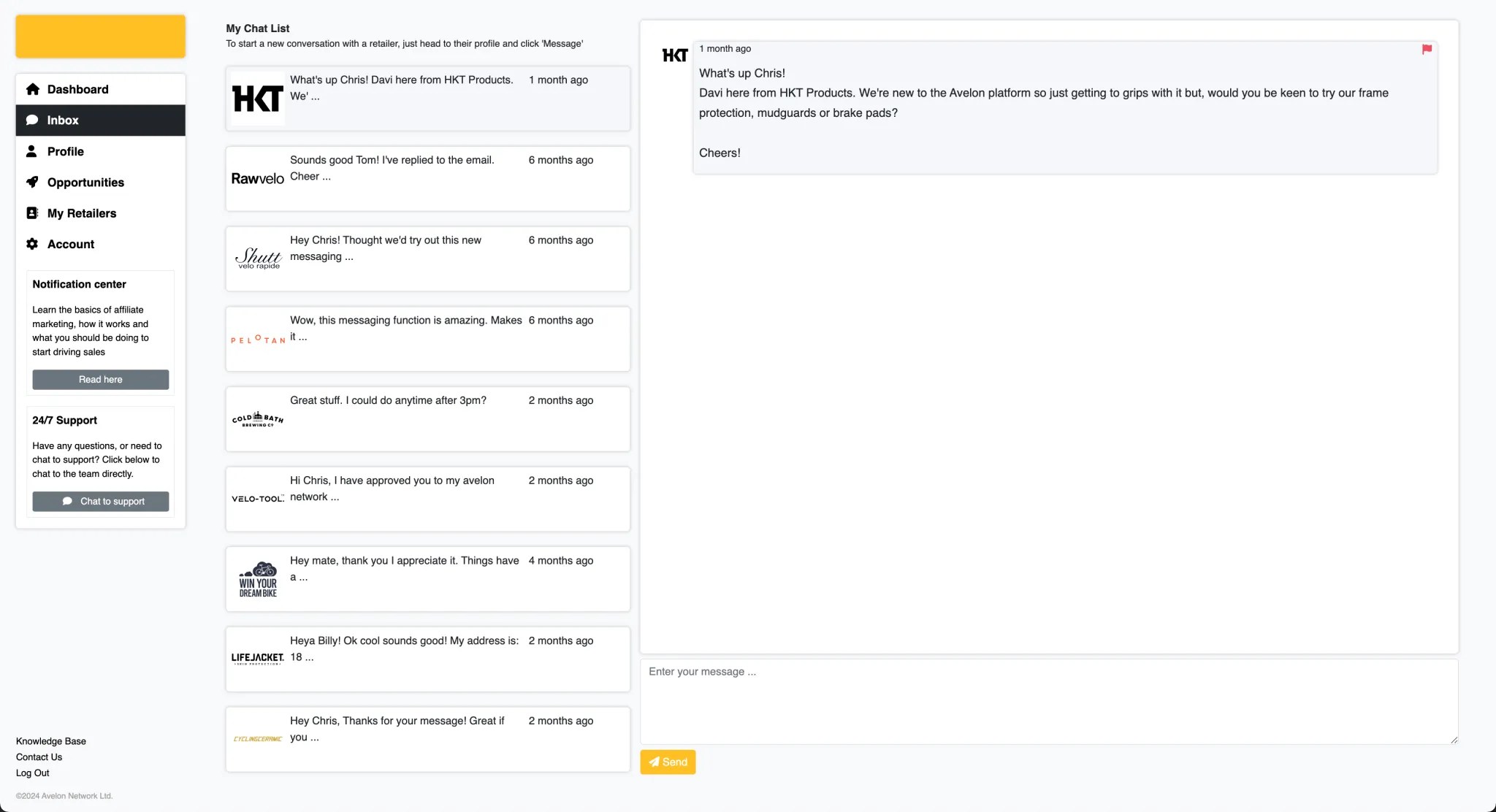This screenshot has width=1496, height=812.
Task: Click the Account gear icon
Action: click(32, 244)
